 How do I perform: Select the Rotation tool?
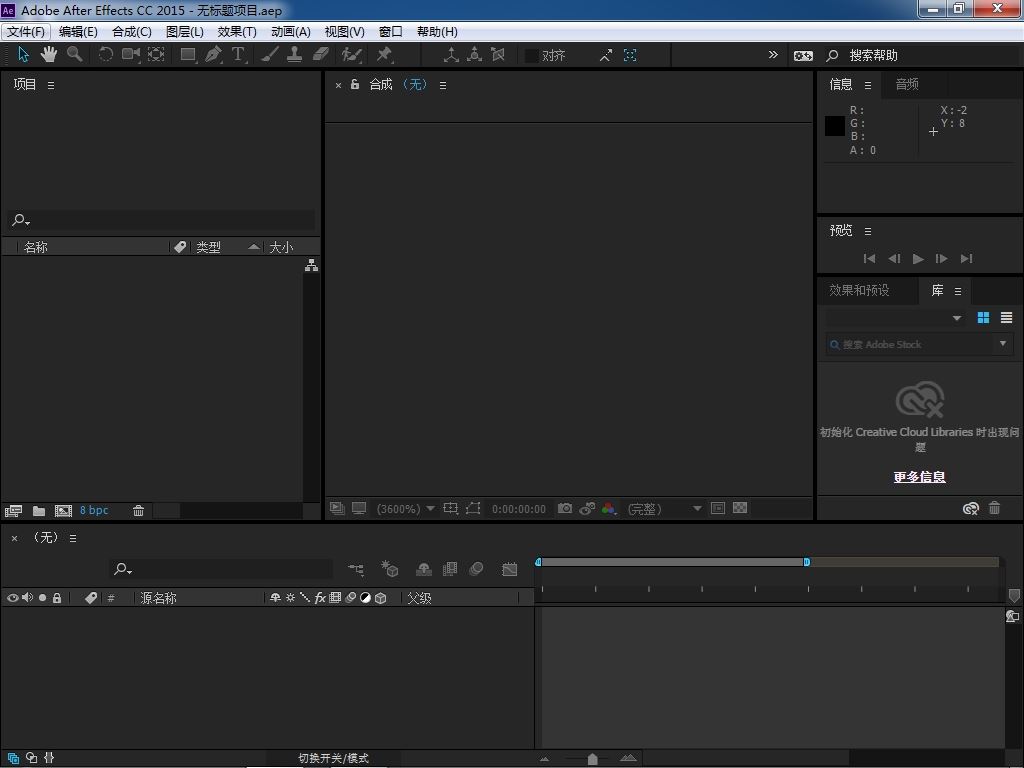tap(105, 55)
